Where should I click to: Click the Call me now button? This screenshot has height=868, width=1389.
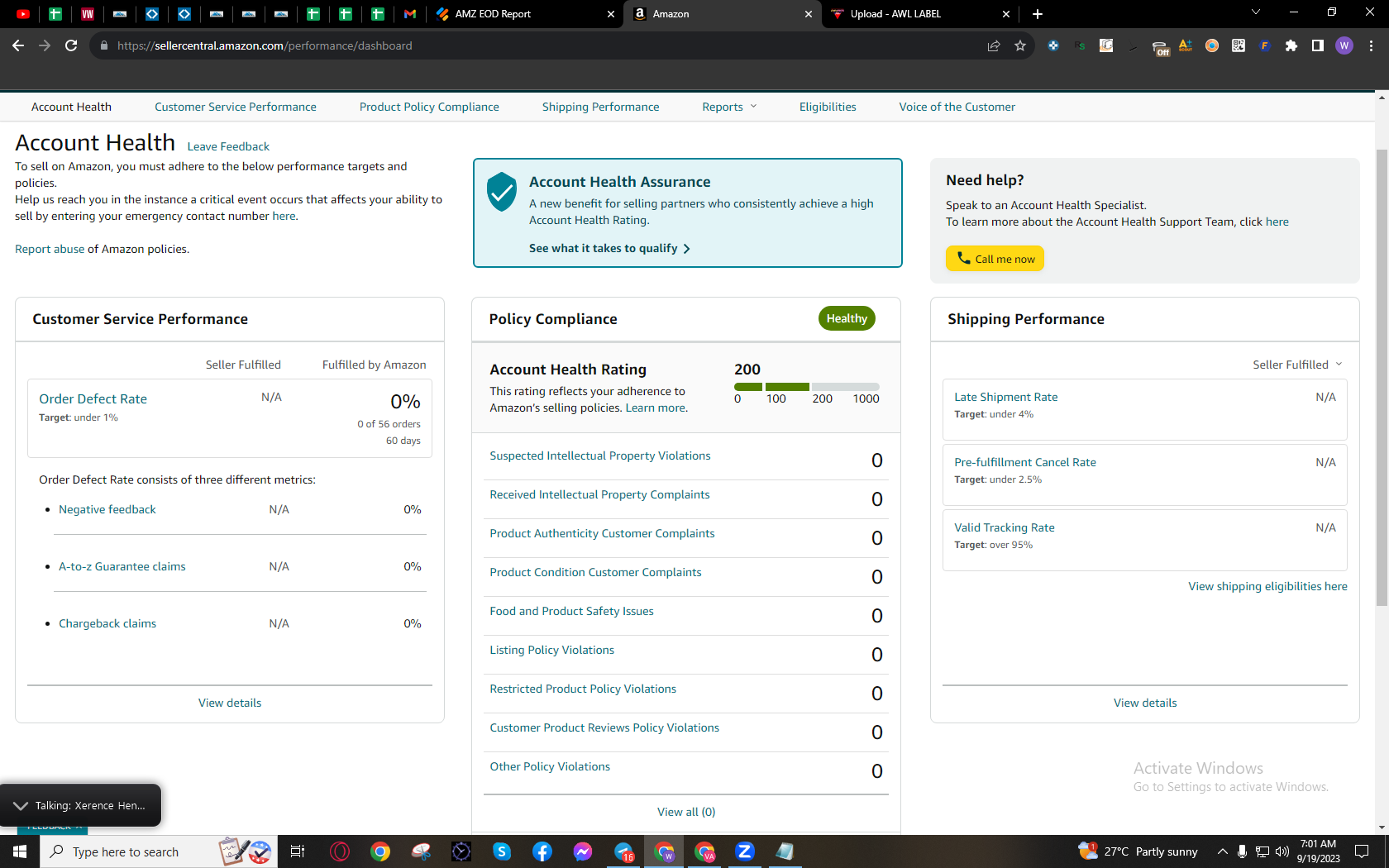tap(995, 259)
